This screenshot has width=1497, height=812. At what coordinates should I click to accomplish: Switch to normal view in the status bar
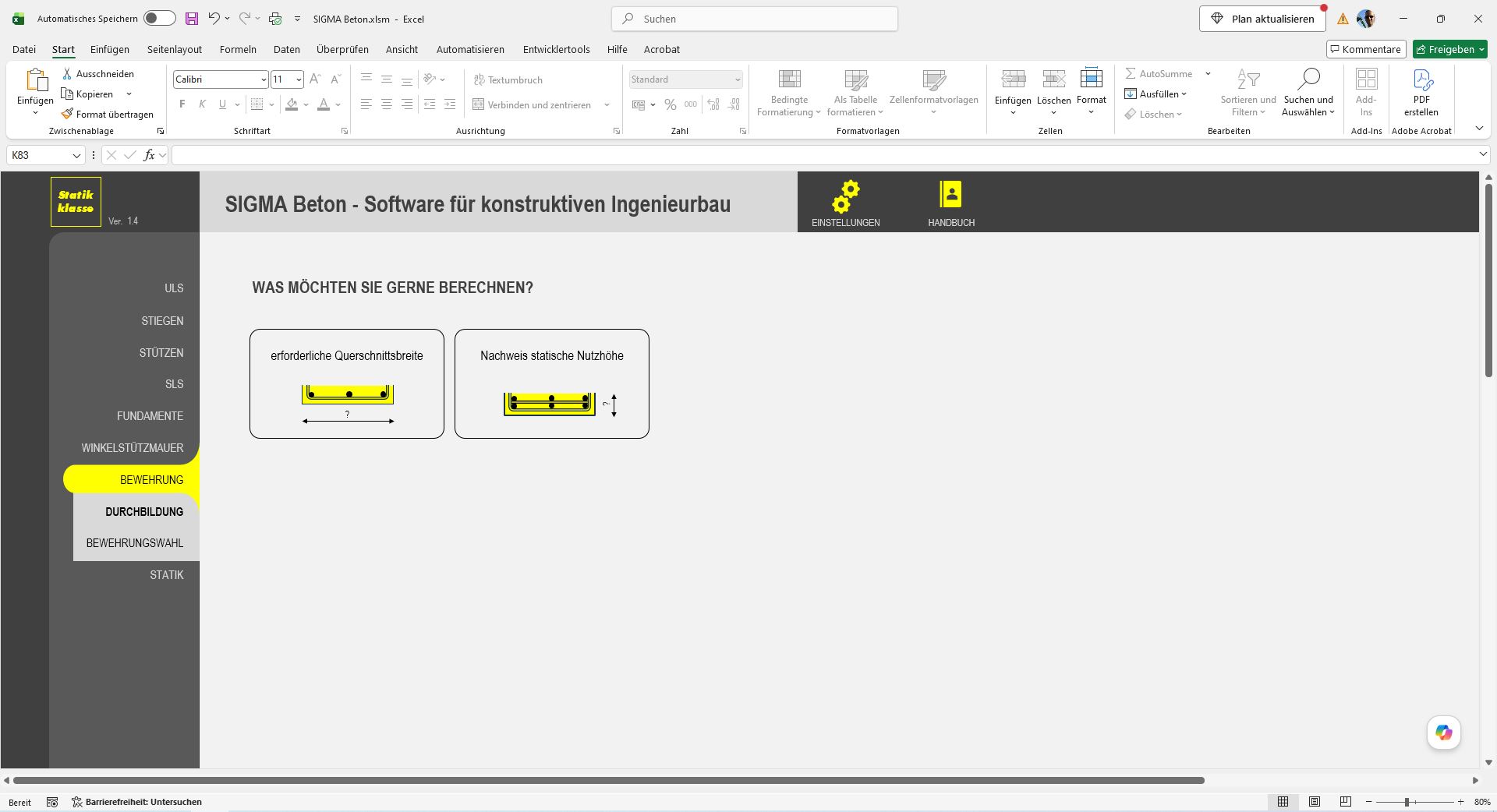click(x=1283, y=802)
